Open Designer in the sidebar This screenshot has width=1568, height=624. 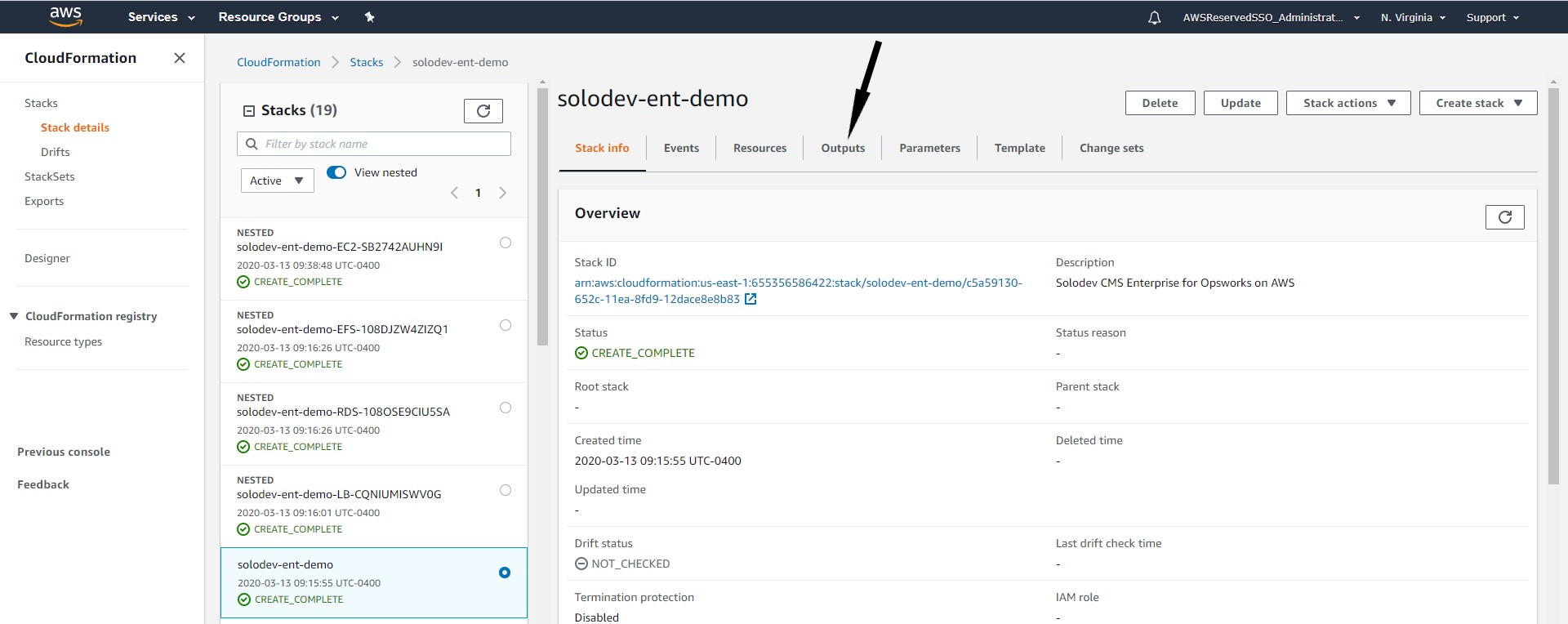click(47, 258)
